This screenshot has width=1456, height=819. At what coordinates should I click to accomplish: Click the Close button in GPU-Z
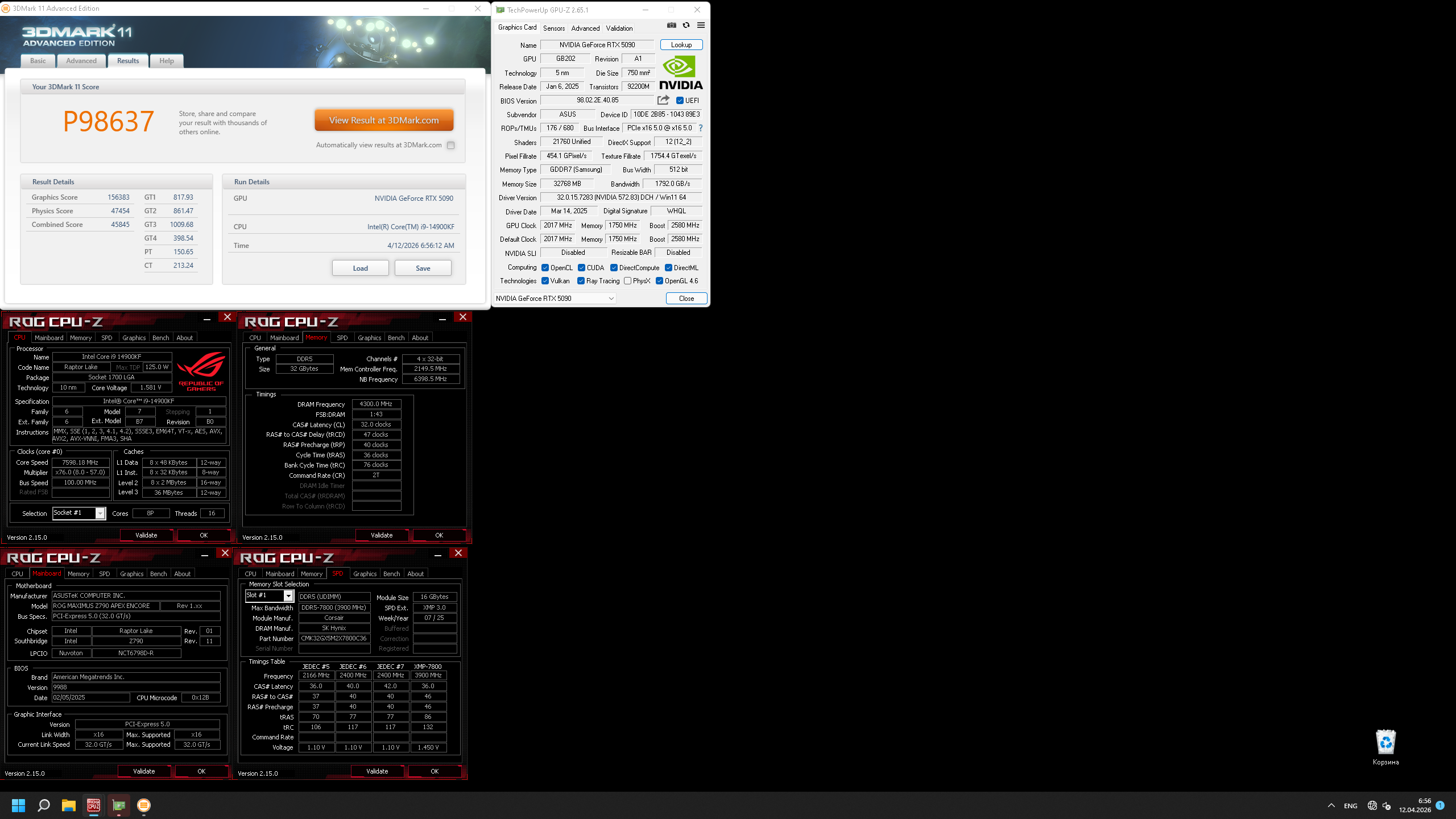pyautogui.click(x=686, y=299)
